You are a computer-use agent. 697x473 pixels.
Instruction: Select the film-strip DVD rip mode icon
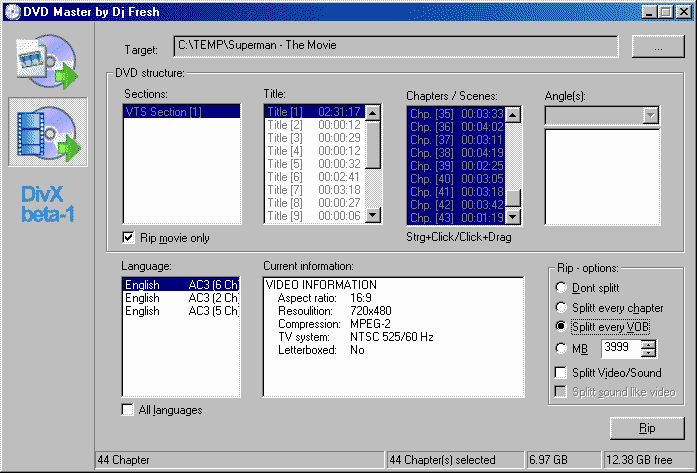coord(48,132)
